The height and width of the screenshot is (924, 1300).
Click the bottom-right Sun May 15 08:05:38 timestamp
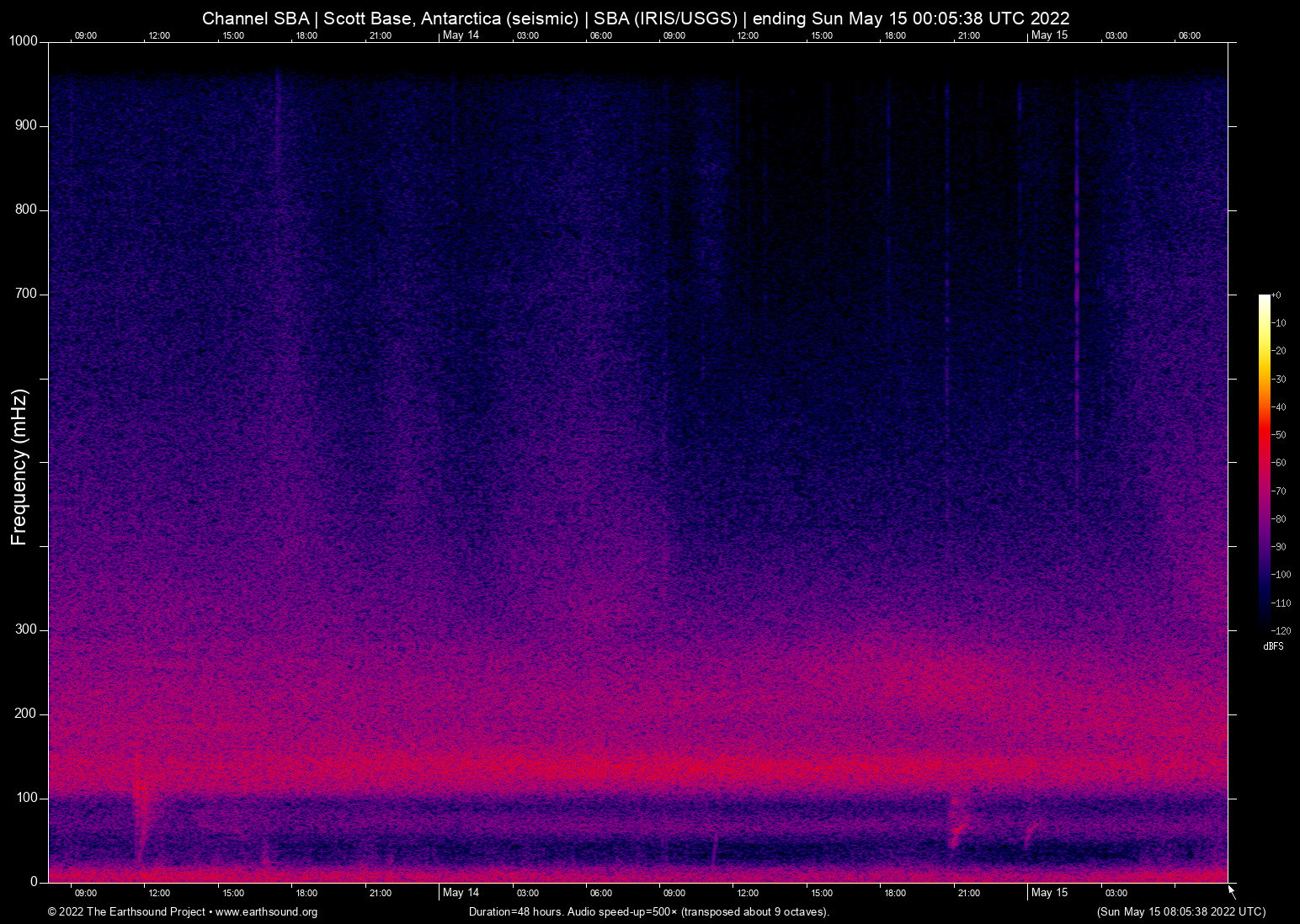(x=1180, y=912)
